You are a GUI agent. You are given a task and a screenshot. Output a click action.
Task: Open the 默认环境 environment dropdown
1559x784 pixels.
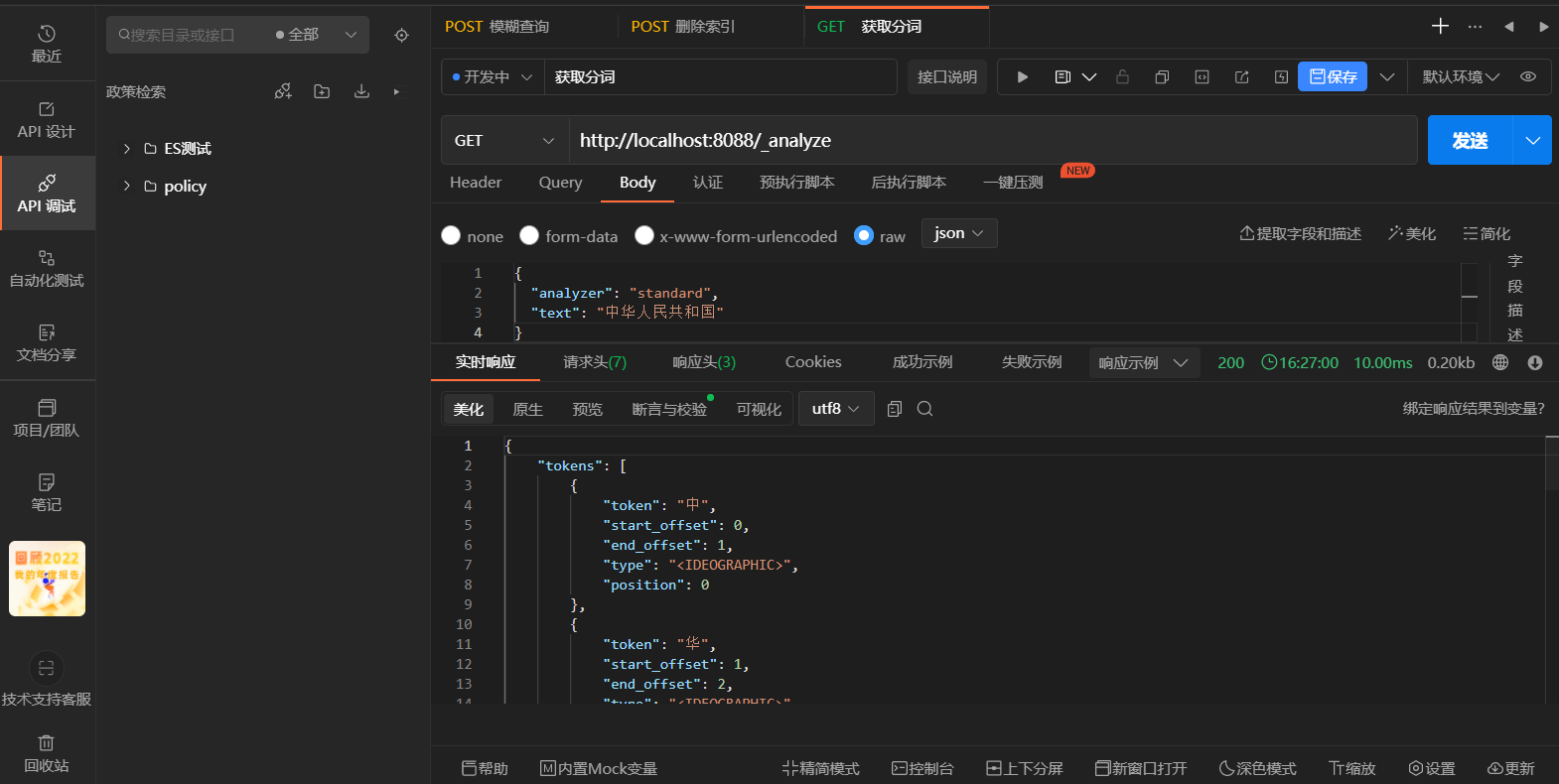pyautogui.click(x=1461, y=76)
